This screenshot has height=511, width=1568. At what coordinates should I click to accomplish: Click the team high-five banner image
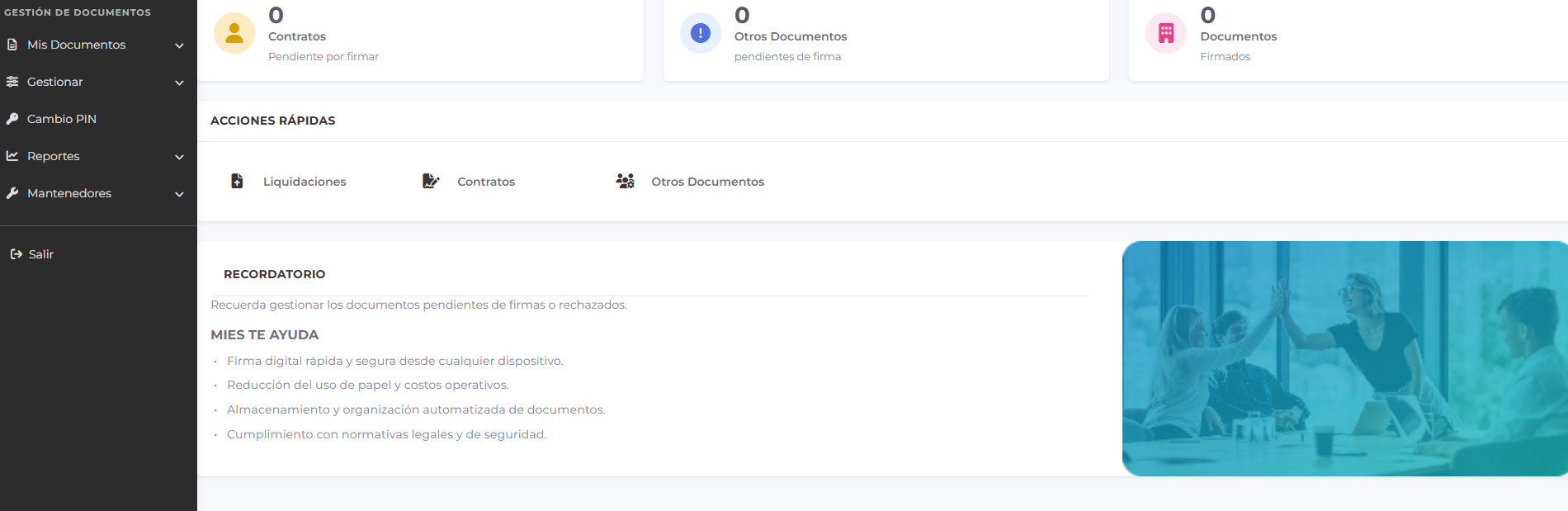(x=1344, y=358)
